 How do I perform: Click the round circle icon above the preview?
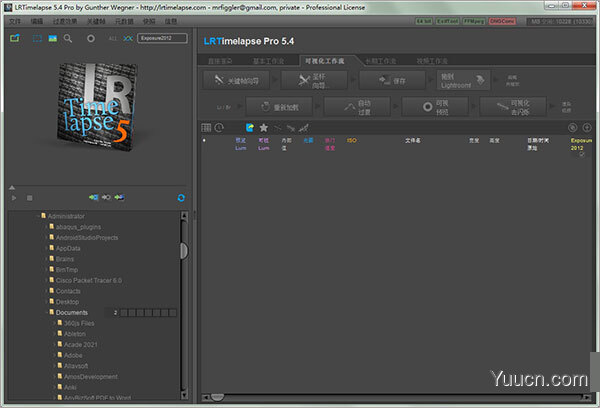[91, 38]
